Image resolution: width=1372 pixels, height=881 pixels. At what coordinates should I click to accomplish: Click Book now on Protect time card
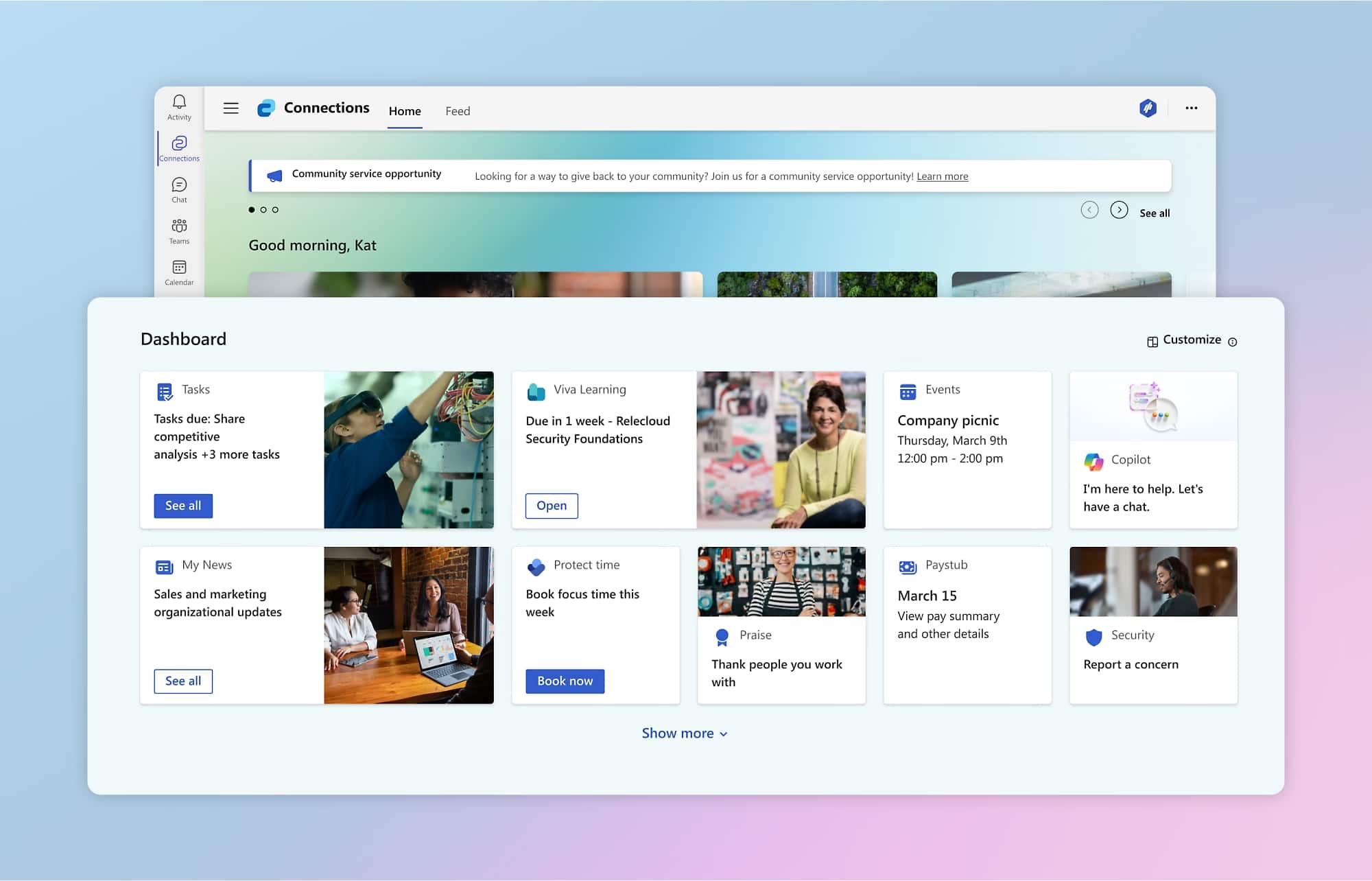565,681
